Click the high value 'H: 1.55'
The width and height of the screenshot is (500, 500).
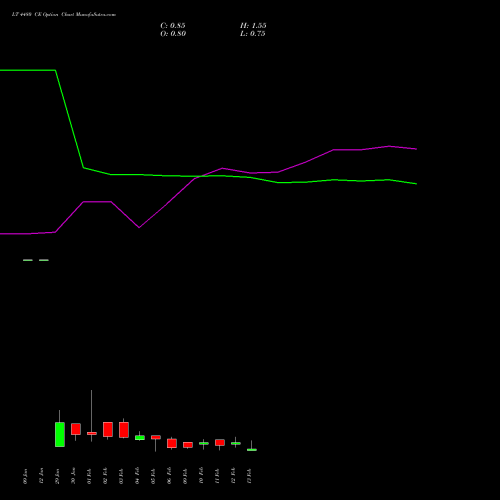(x=253, y=26)
